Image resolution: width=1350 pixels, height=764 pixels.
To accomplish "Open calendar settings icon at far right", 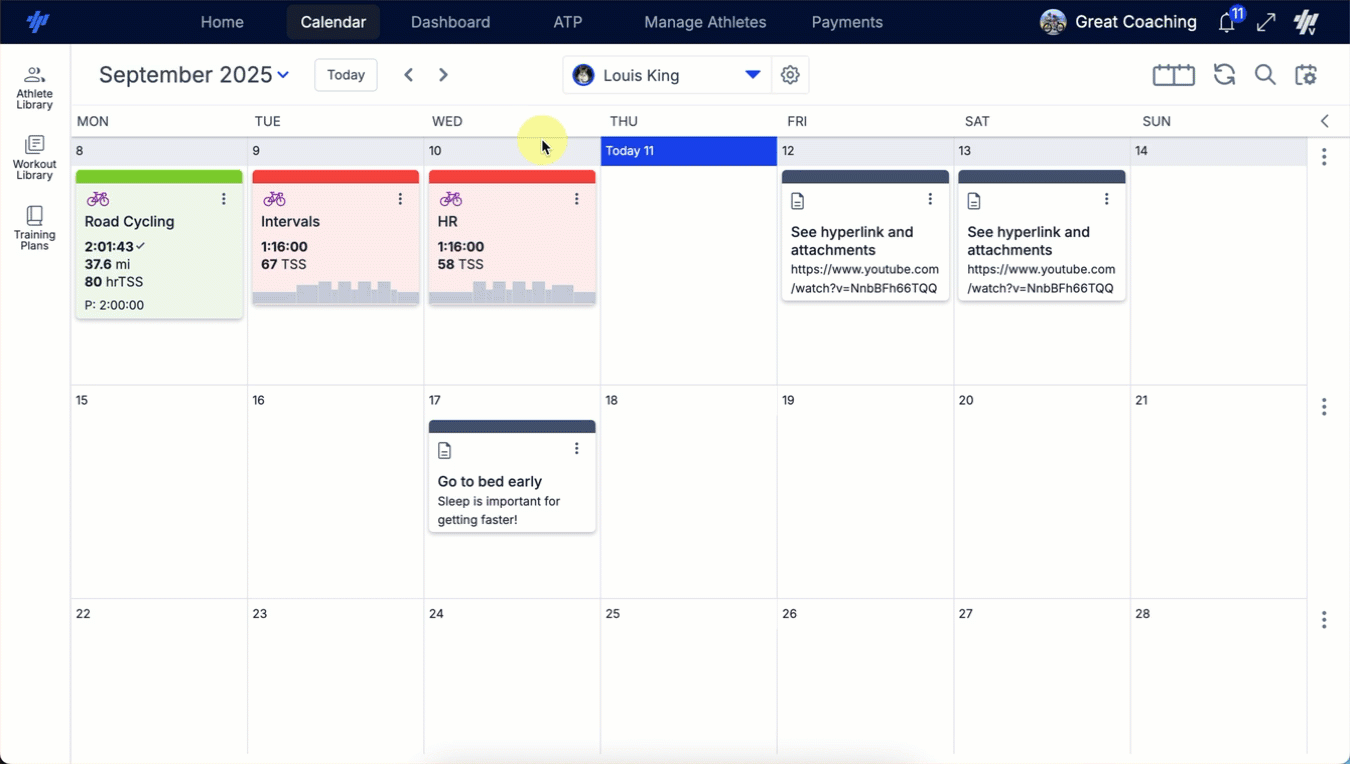I will tap(1306, 75).
